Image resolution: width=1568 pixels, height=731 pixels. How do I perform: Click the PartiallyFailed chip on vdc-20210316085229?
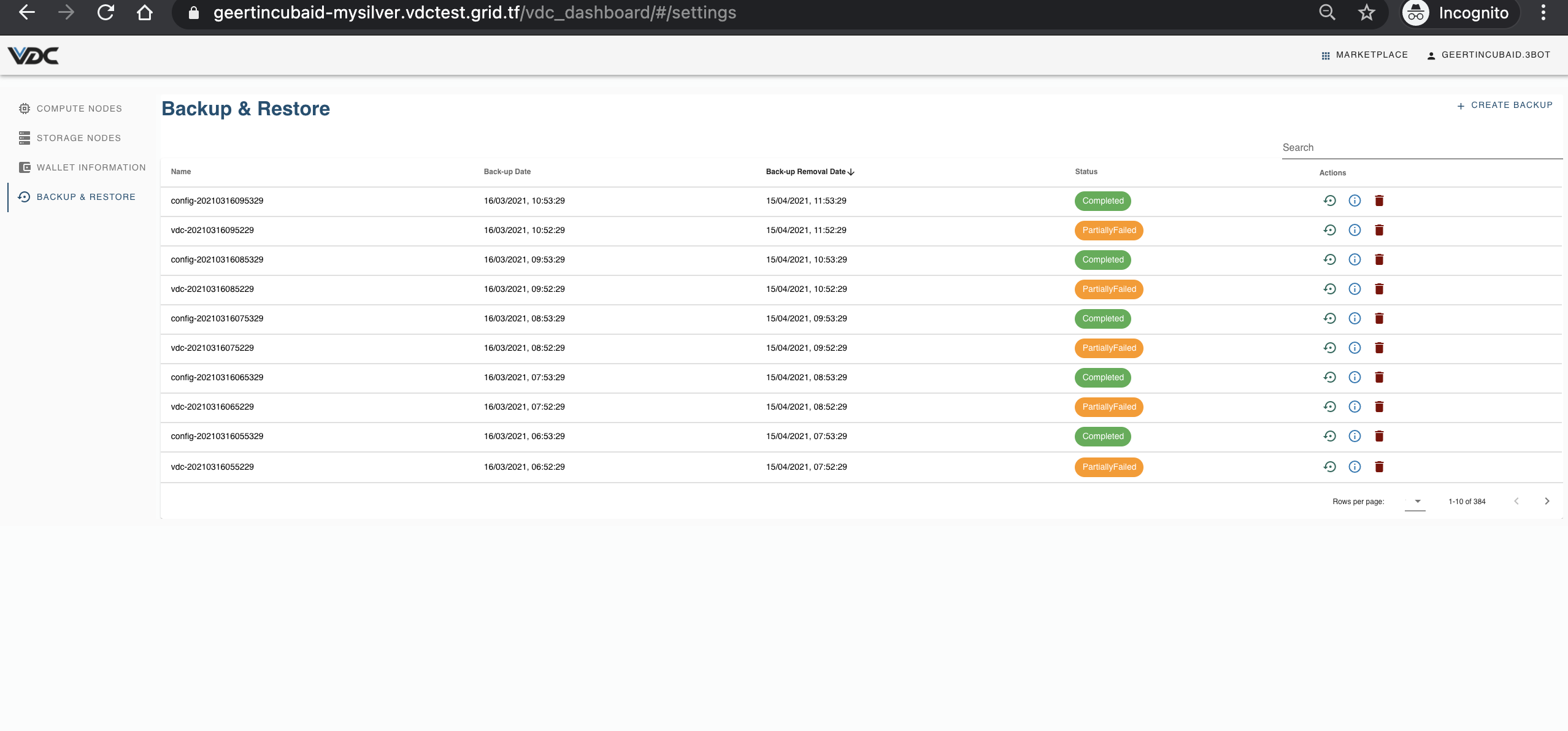click(1108, 289)
